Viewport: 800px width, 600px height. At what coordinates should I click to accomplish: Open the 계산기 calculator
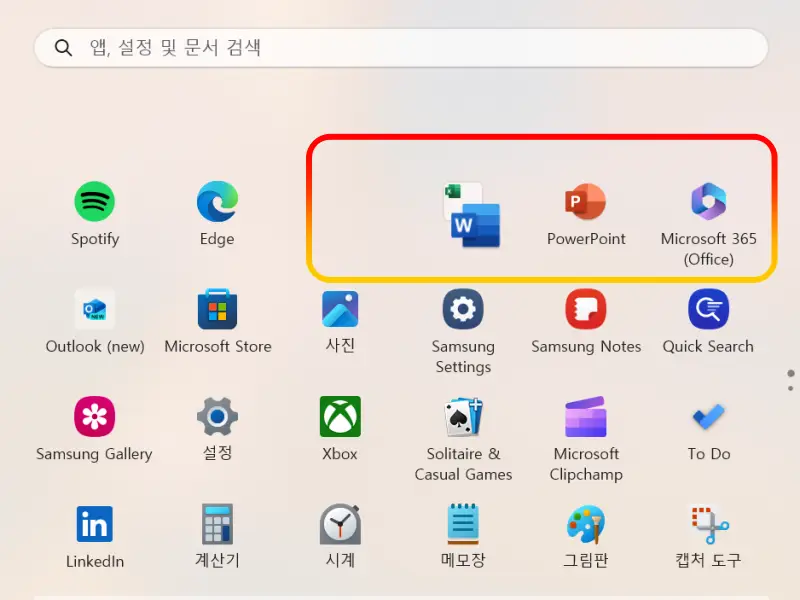217,524
